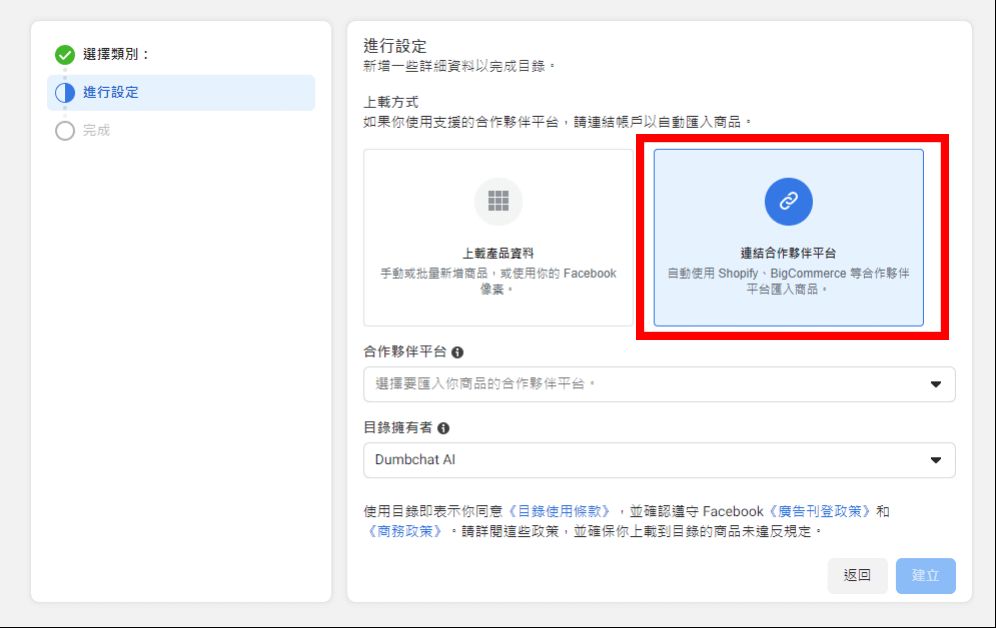The height and width of the screenshot is (628, 996).
Task: Click the 合作夥伴平台 field label
Action: [405, 352]
